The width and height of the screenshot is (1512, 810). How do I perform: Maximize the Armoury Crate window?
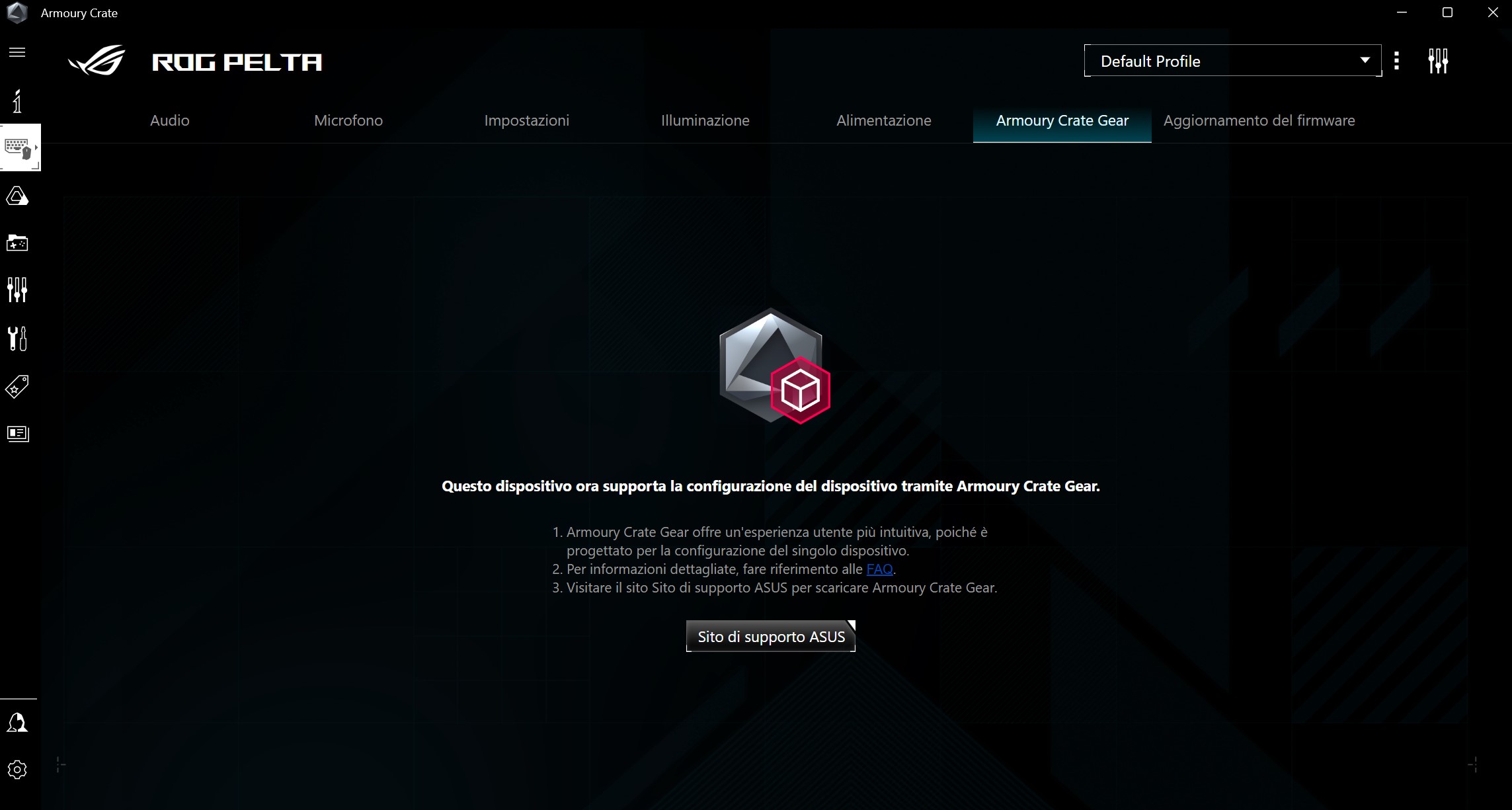[x=1447, y=13]
